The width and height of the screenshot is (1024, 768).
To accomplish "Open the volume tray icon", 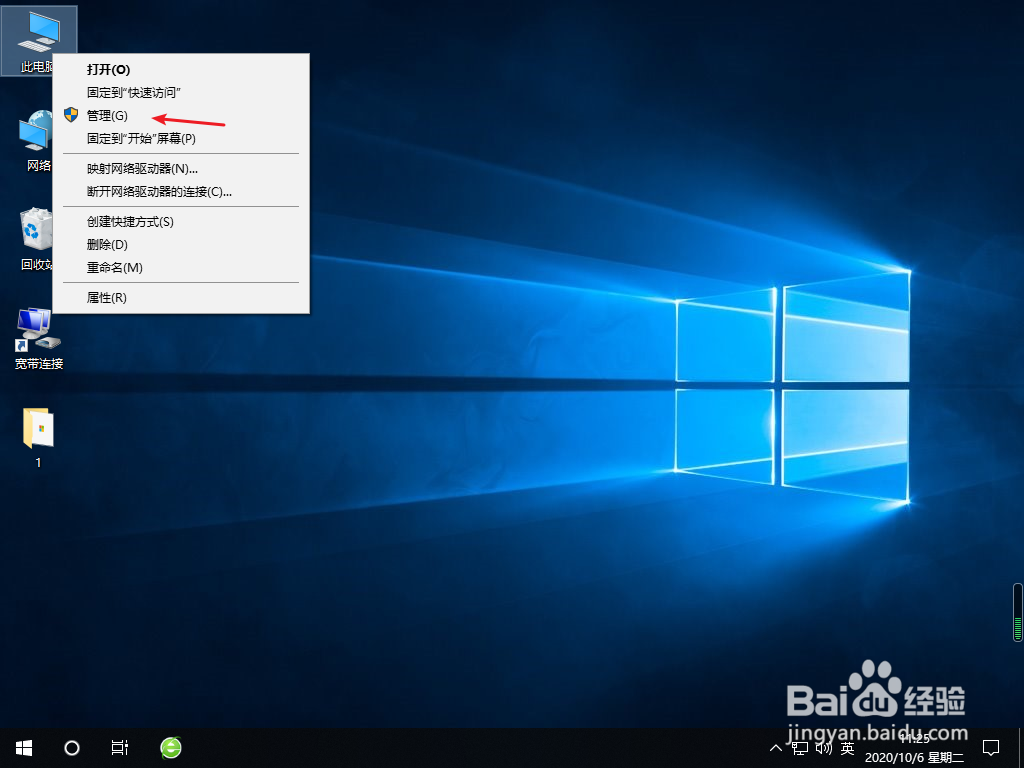I will coord(824,748).
